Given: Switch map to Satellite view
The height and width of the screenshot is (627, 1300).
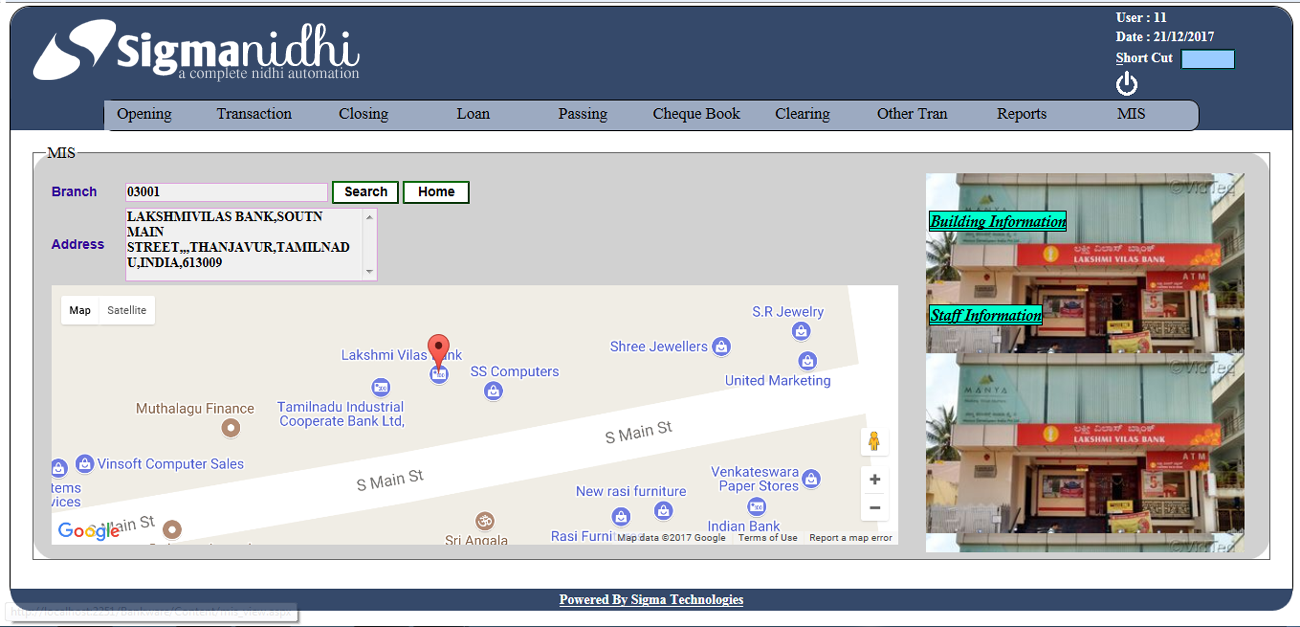Looking at the screenshot, I should (x=127, y=310).
